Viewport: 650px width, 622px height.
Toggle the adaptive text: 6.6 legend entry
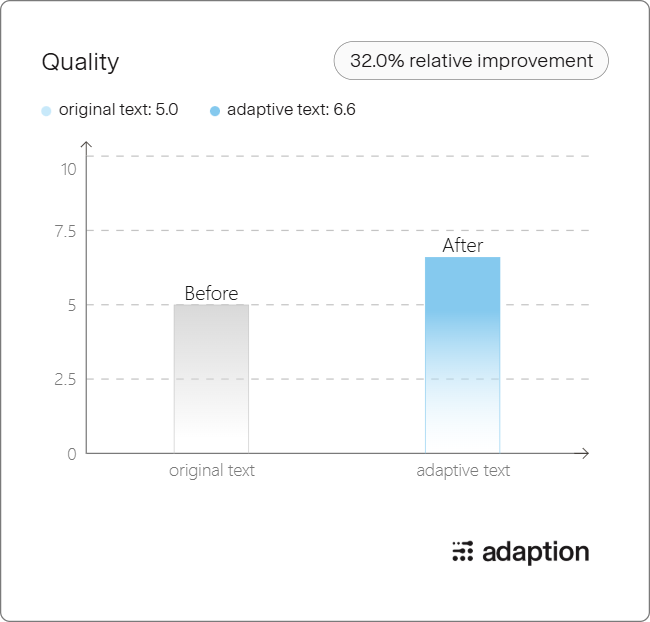coord(283,110)
